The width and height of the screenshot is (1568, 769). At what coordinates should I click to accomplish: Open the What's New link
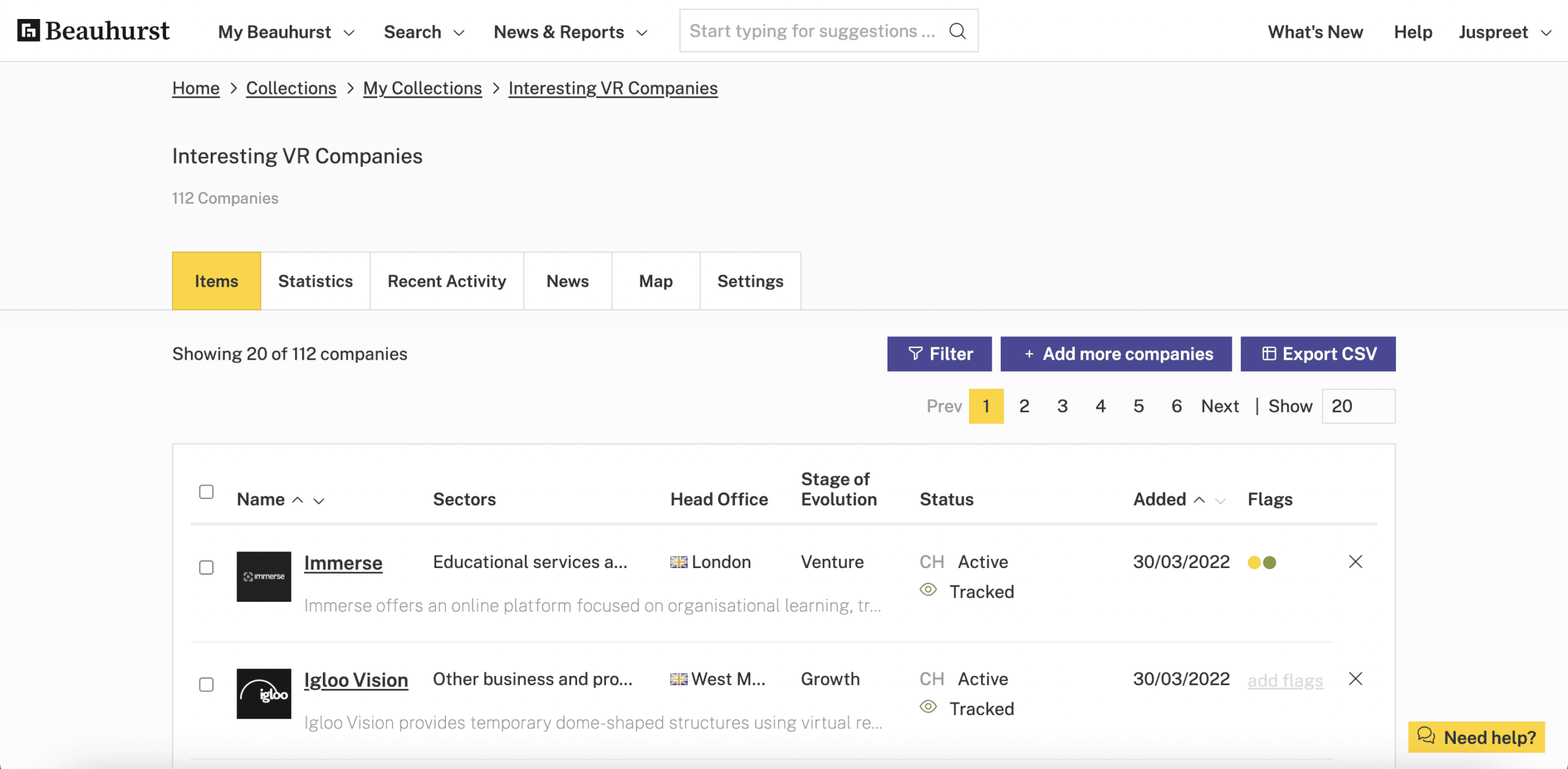pos(1315,32)
